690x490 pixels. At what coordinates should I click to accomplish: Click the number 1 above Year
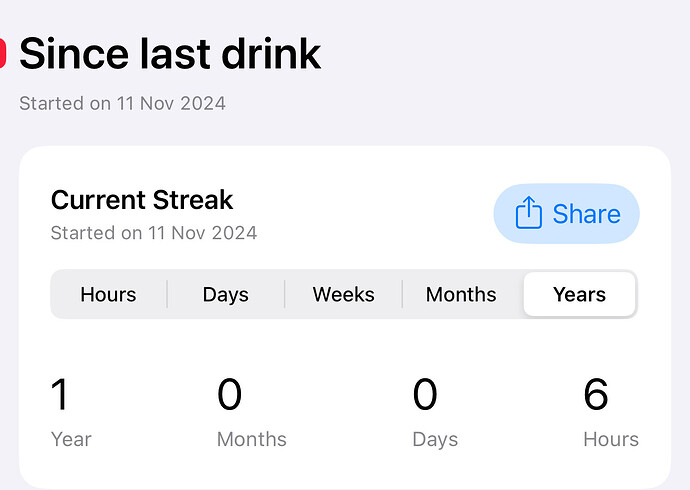(x=60, y=395)
